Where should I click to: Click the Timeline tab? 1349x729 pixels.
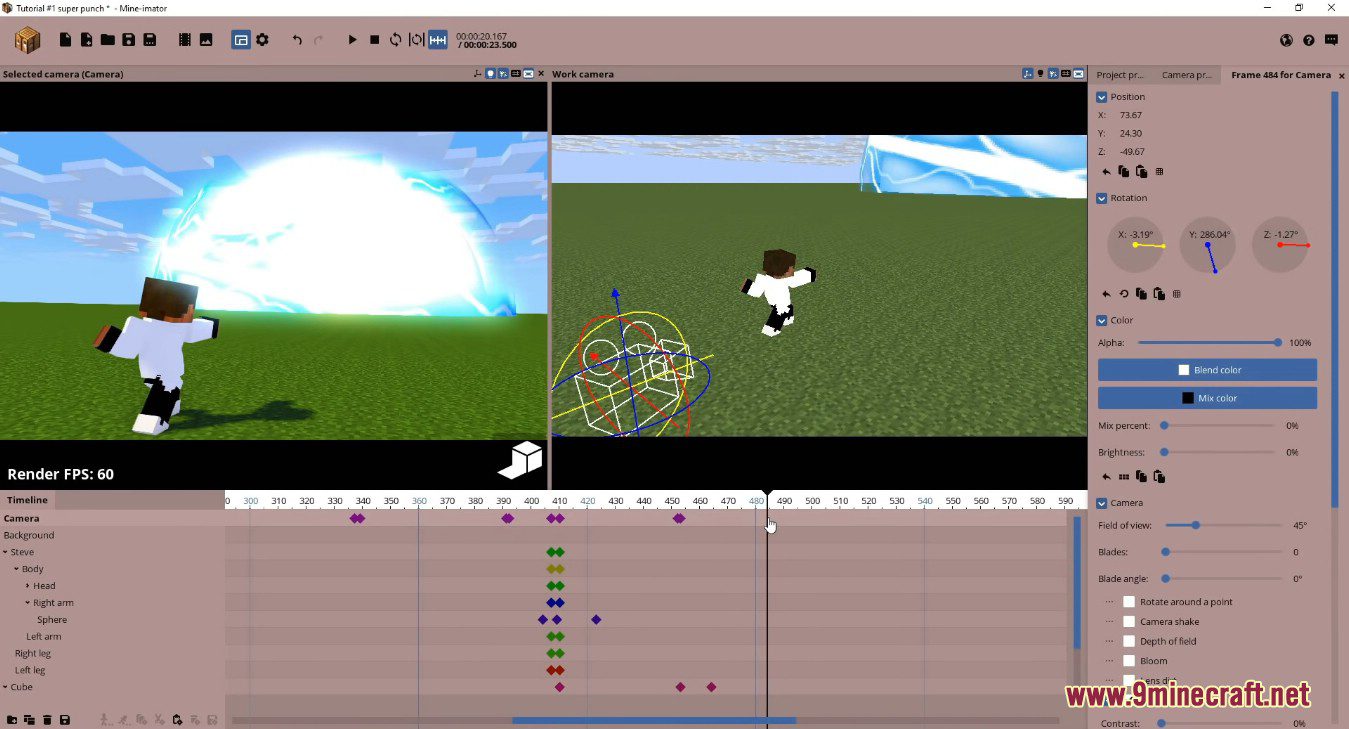27,500
